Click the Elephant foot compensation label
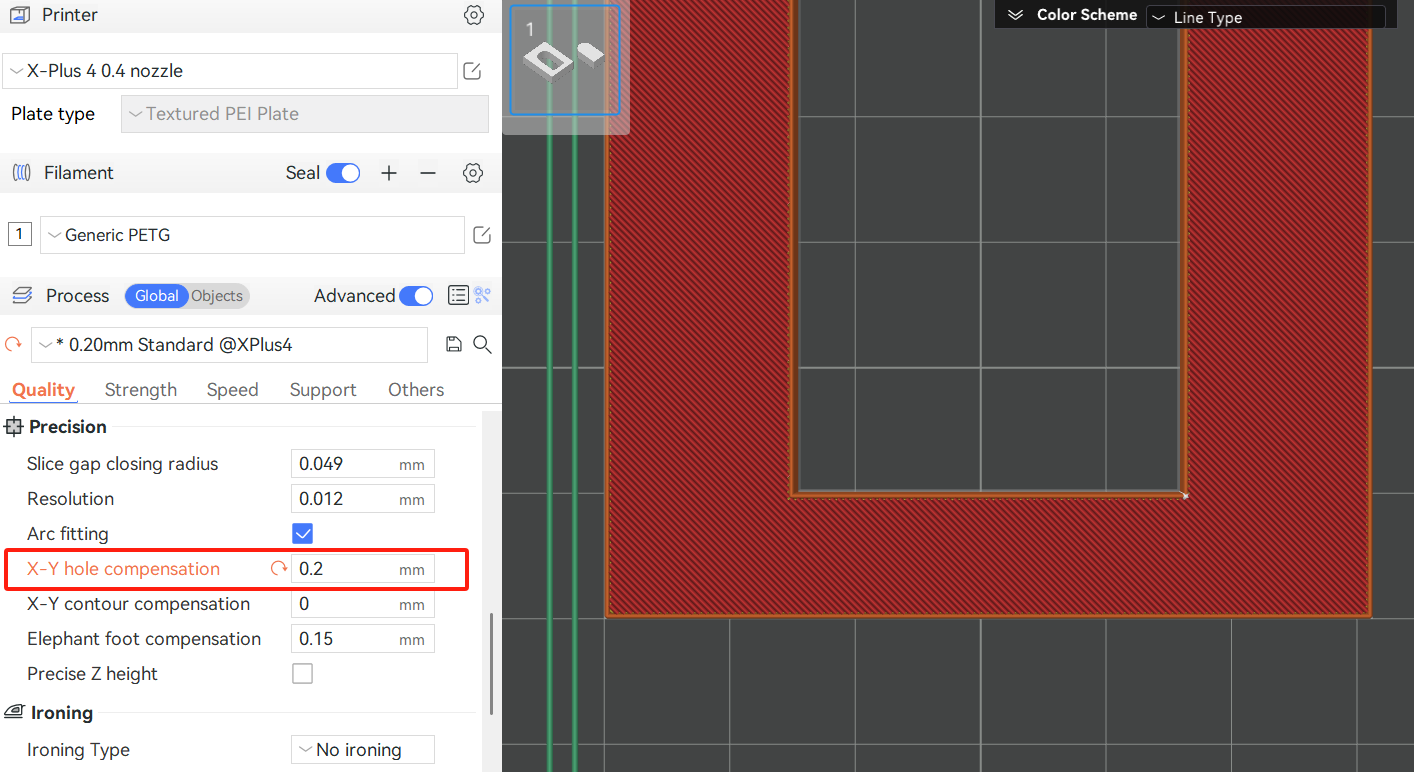Image resolution: width=1414 pixels, height=772 pixels. pos(144,639)
